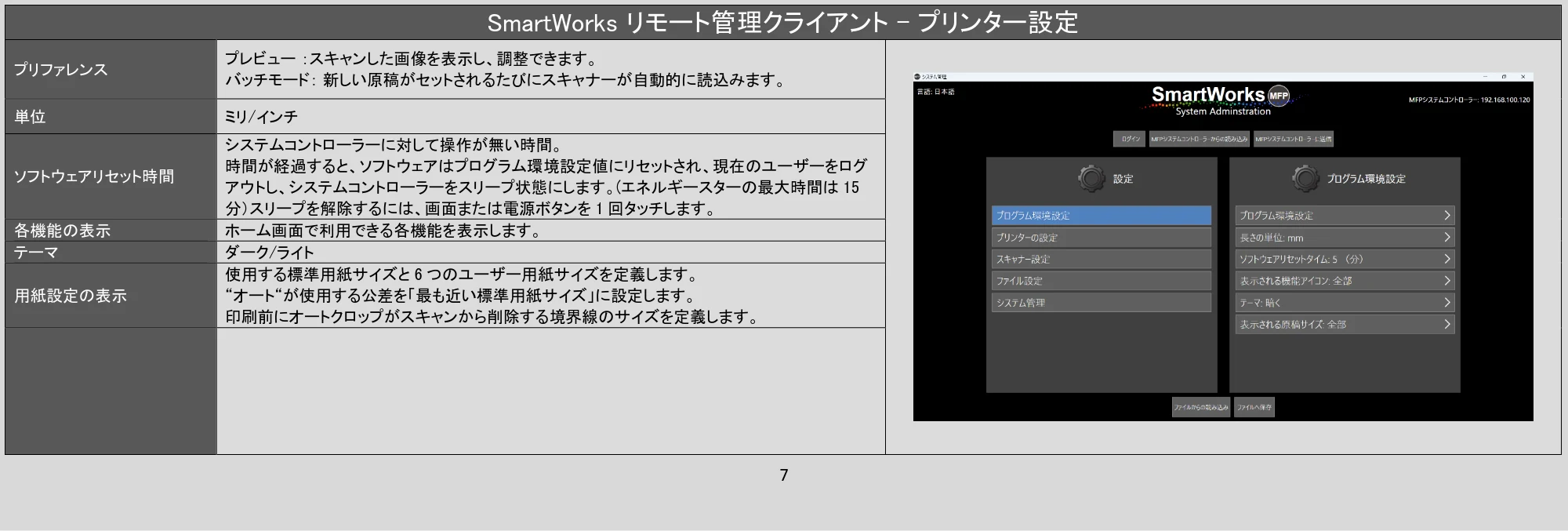Open the 表示される原稿サイズ: 全部 chevron
Image resolution: width=1568 pixels, height=531 pixels.
pos(1447,324)
